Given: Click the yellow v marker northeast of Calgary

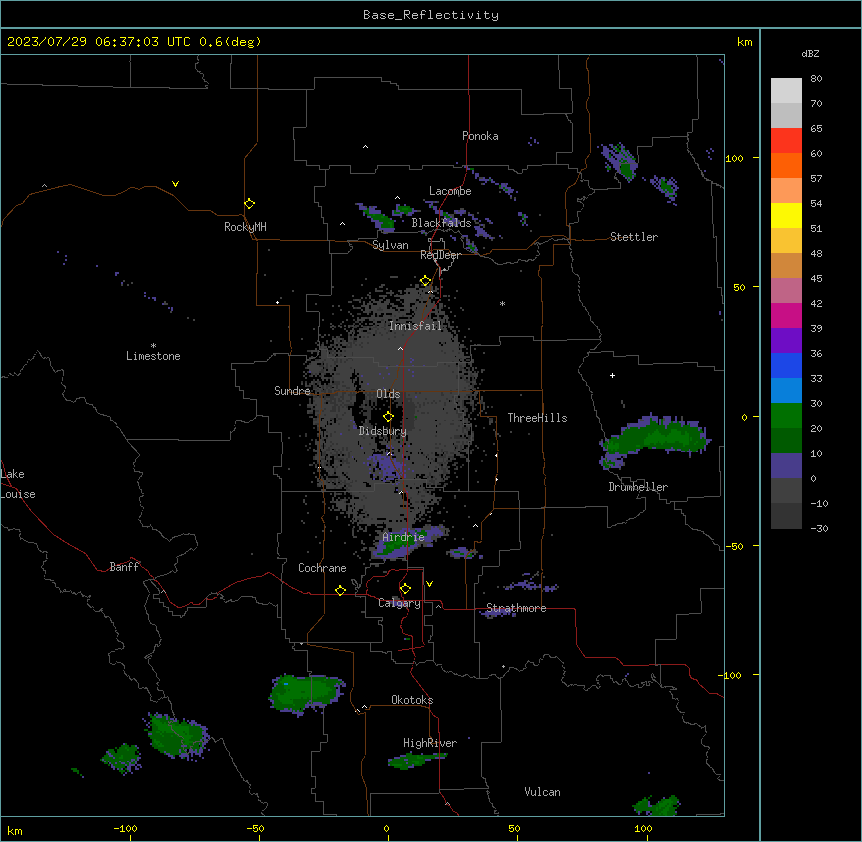Looking at the screenshot, I should (429, 584).
